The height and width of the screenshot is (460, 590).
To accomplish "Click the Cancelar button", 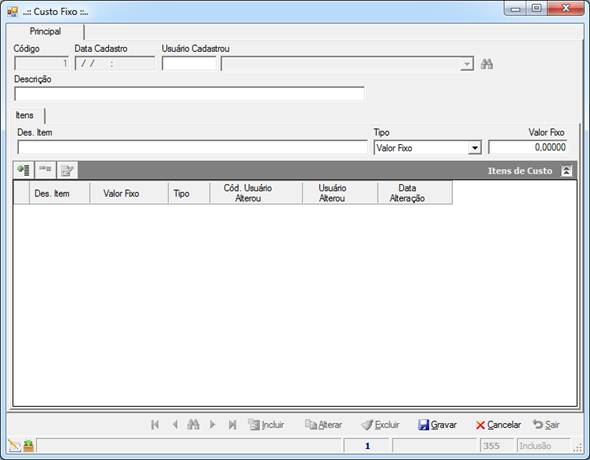I will (498, 425).
